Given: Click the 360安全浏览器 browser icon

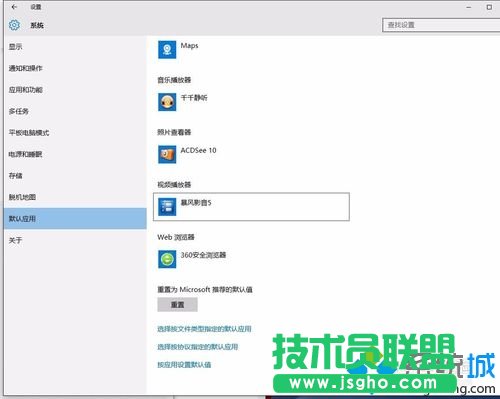Looking at the screenshot, I should 167,259.
